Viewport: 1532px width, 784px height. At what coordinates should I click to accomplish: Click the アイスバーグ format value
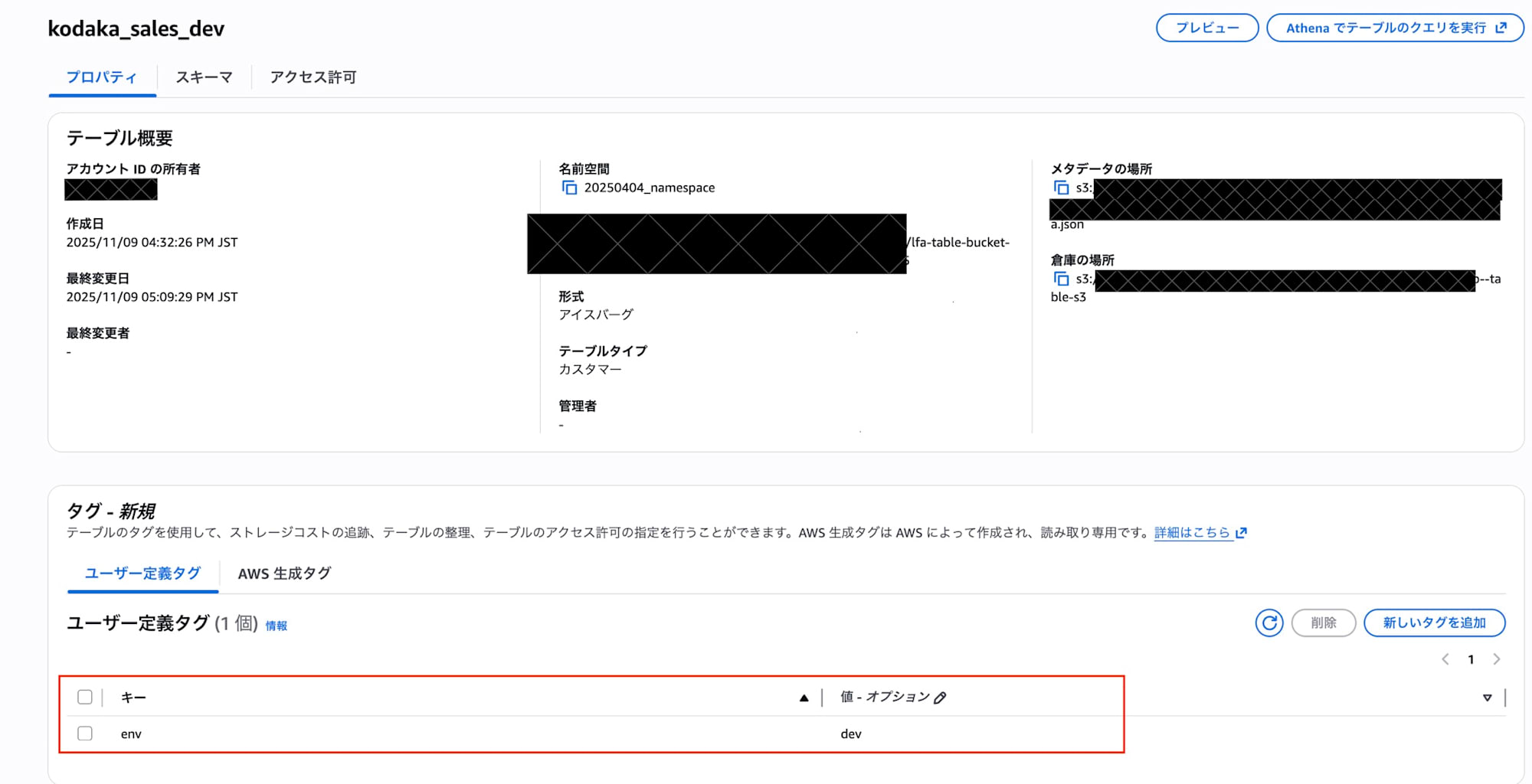tap(596, 315)
